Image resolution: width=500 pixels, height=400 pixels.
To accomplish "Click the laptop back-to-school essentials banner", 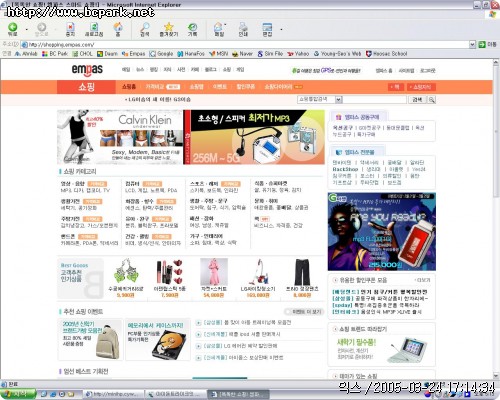I will tap(382, 349).
